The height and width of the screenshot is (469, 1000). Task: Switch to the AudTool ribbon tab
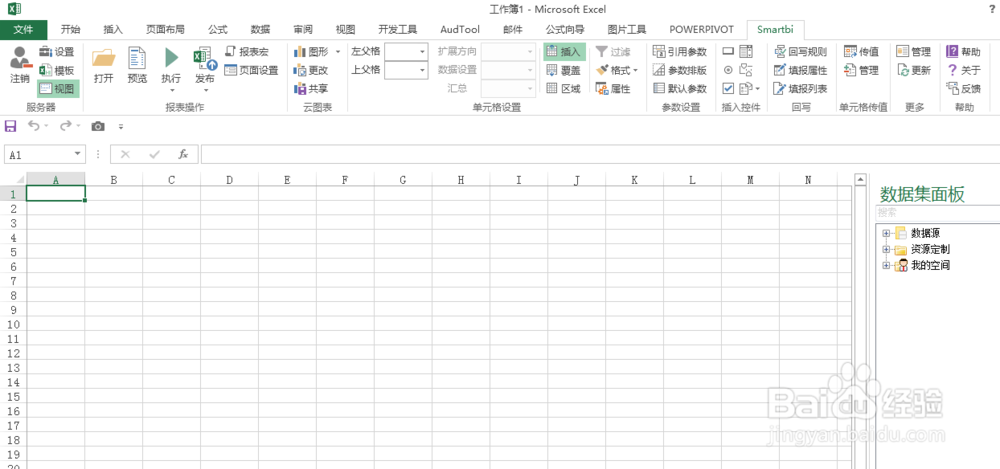(460, 29)
